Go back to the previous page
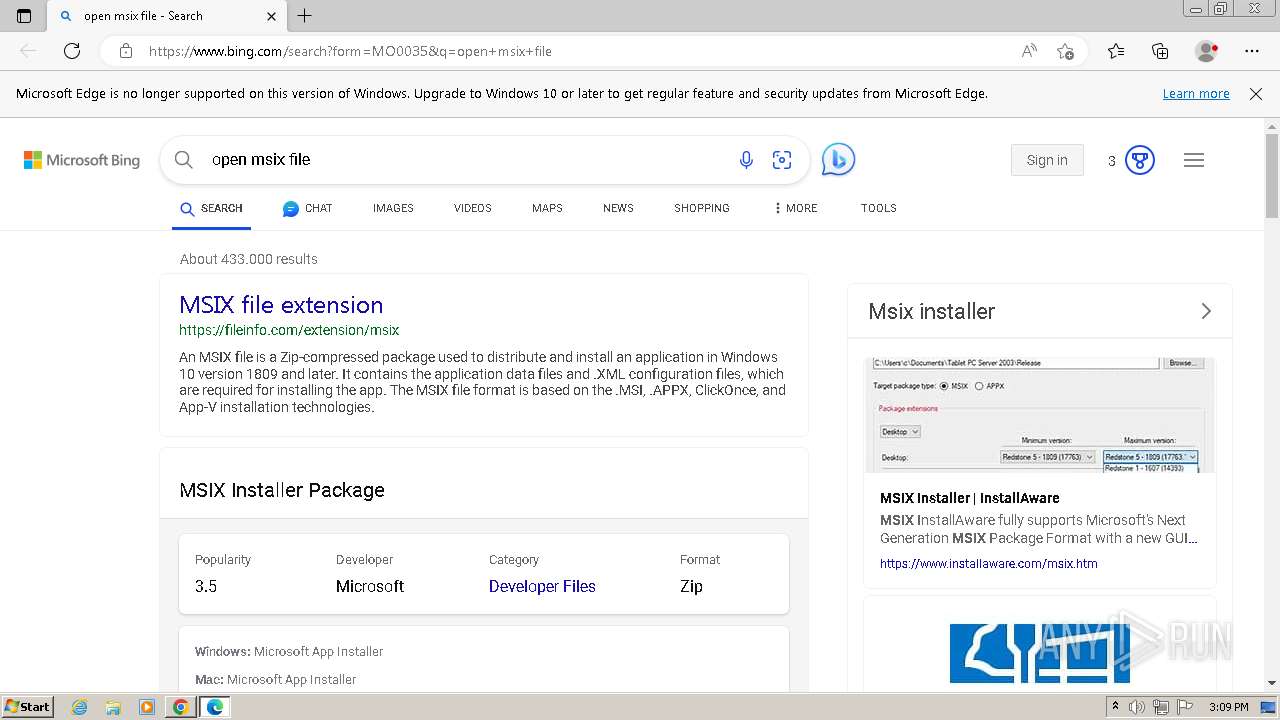This screenshot has width=1280, height=720. [x=28, y=51]
